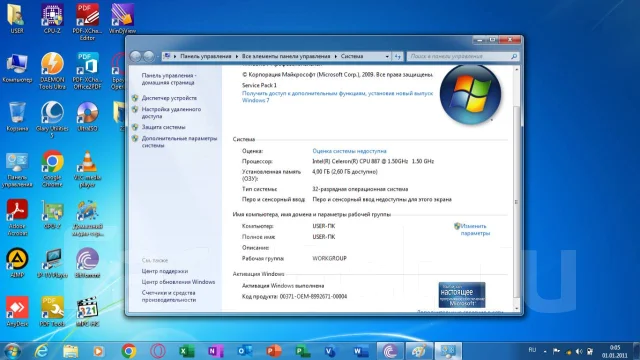Image resolution: width=640 pixels, height=360 pixels.
Task: Click the new Windows 7 edition upgrade link
Action: click(337, 97)
